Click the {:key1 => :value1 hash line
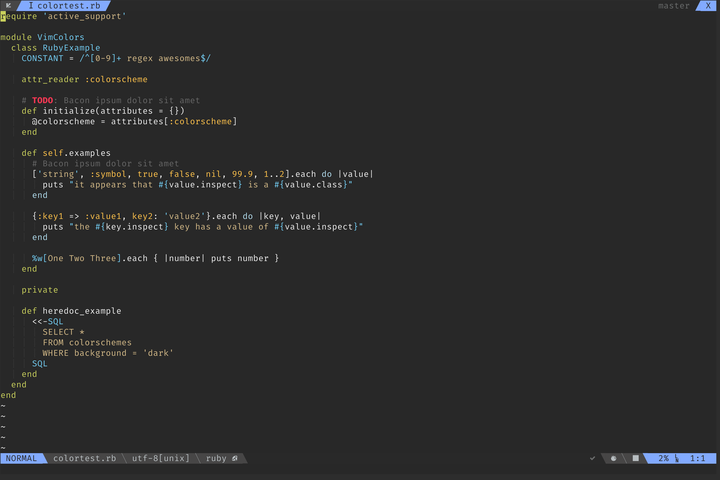The height and width of the screenshot is (480, 720). click(x=176, y=216)
